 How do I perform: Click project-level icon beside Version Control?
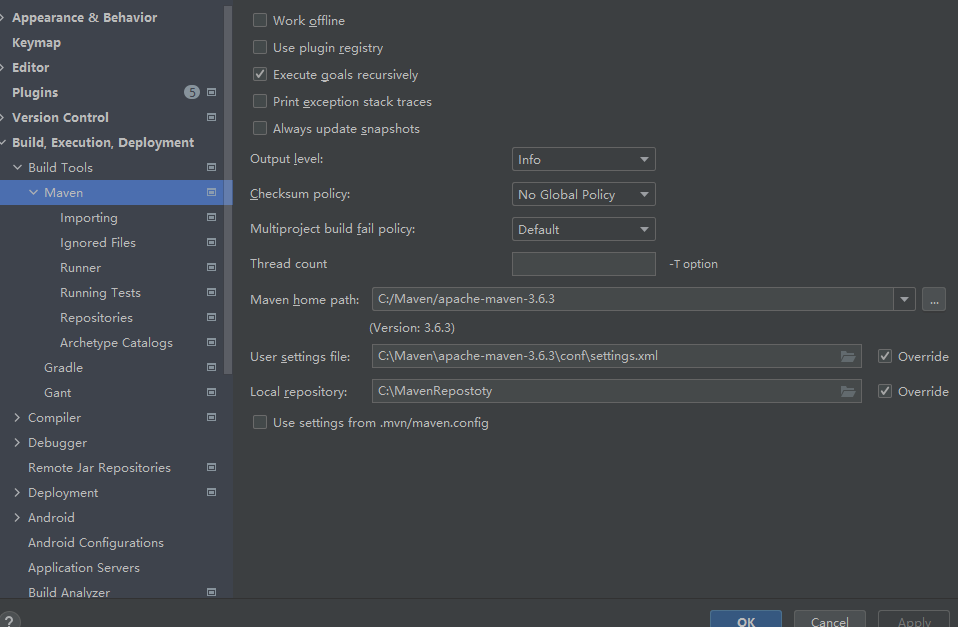pyautogui.click(x=211, y=117)
